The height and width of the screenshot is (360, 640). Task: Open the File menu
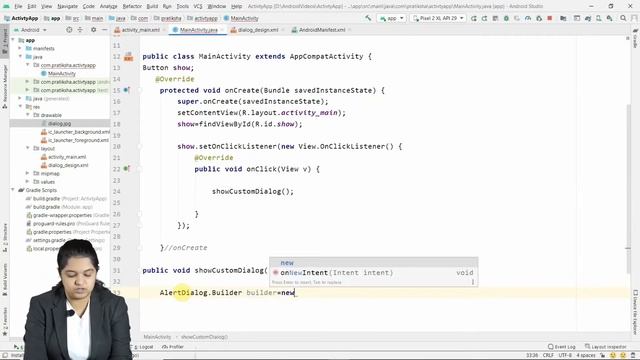(18, 6)
